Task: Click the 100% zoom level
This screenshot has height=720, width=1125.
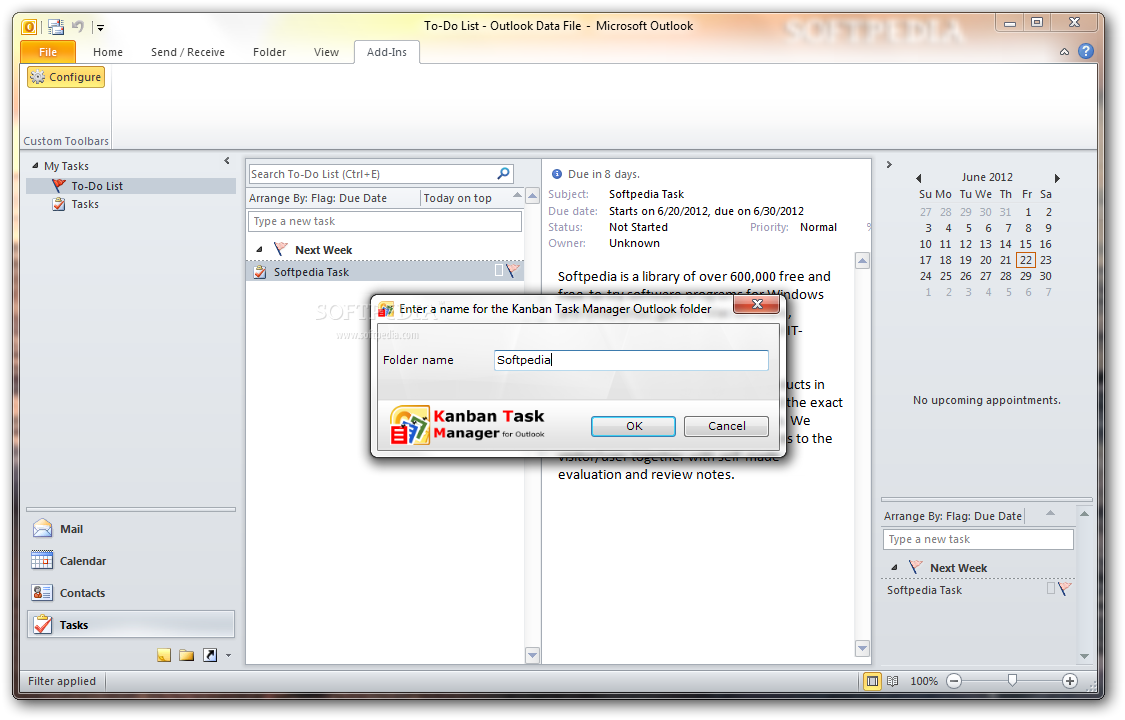Action: [x=924, y=681]
